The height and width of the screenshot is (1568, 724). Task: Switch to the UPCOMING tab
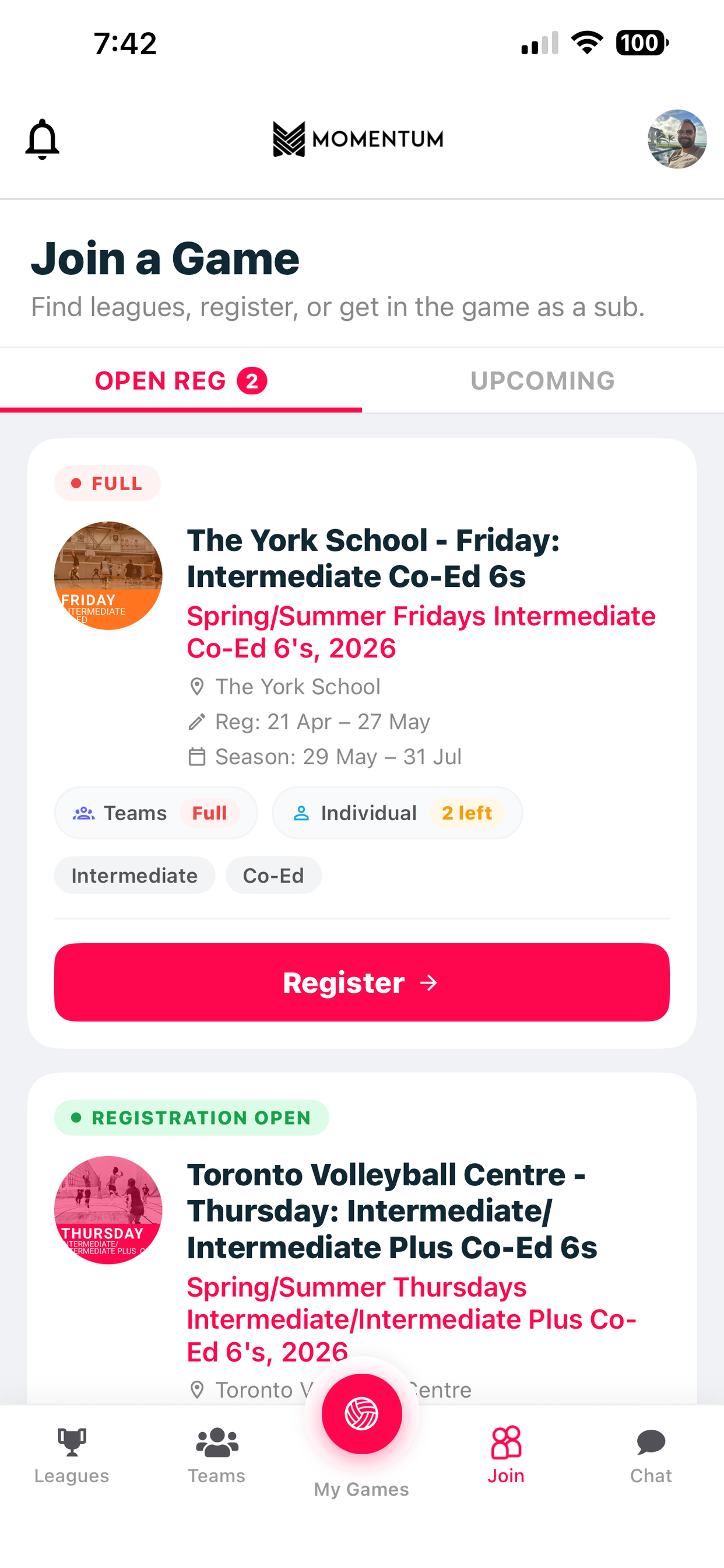tap(543, 381)
